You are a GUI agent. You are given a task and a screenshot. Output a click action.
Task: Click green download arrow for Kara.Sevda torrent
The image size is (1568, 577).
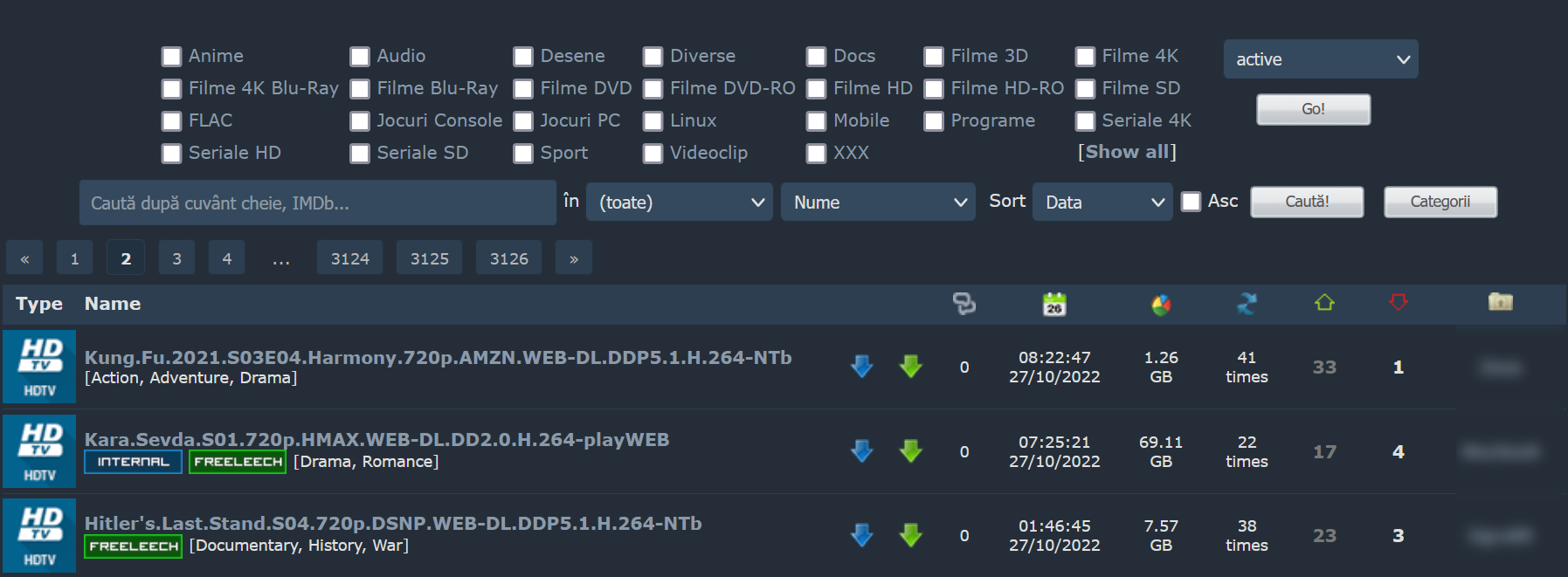[911, 451]
